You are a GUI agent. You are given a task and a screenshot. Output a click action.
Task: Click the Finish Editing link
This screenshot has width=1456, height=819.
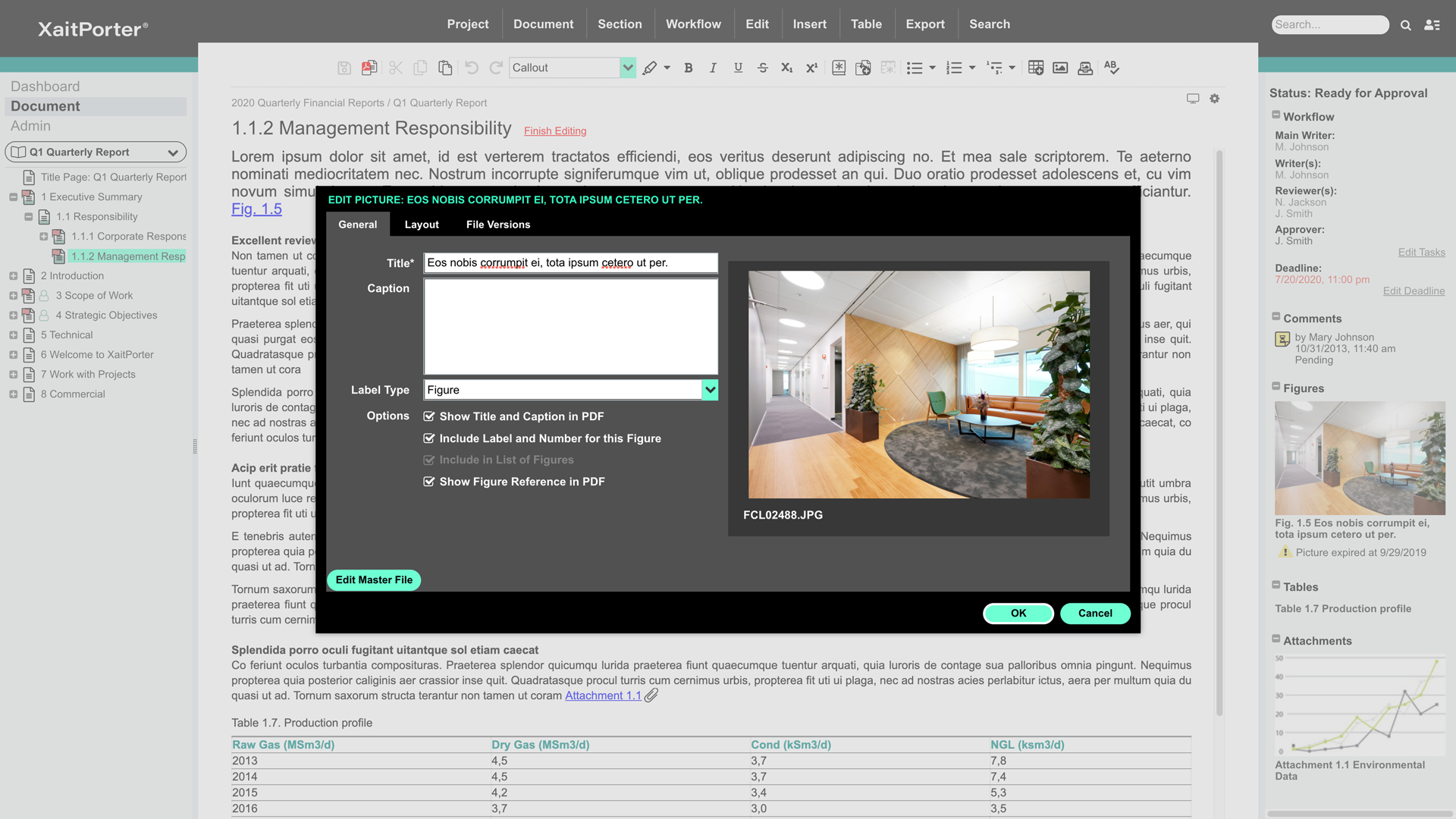(555, 131)
